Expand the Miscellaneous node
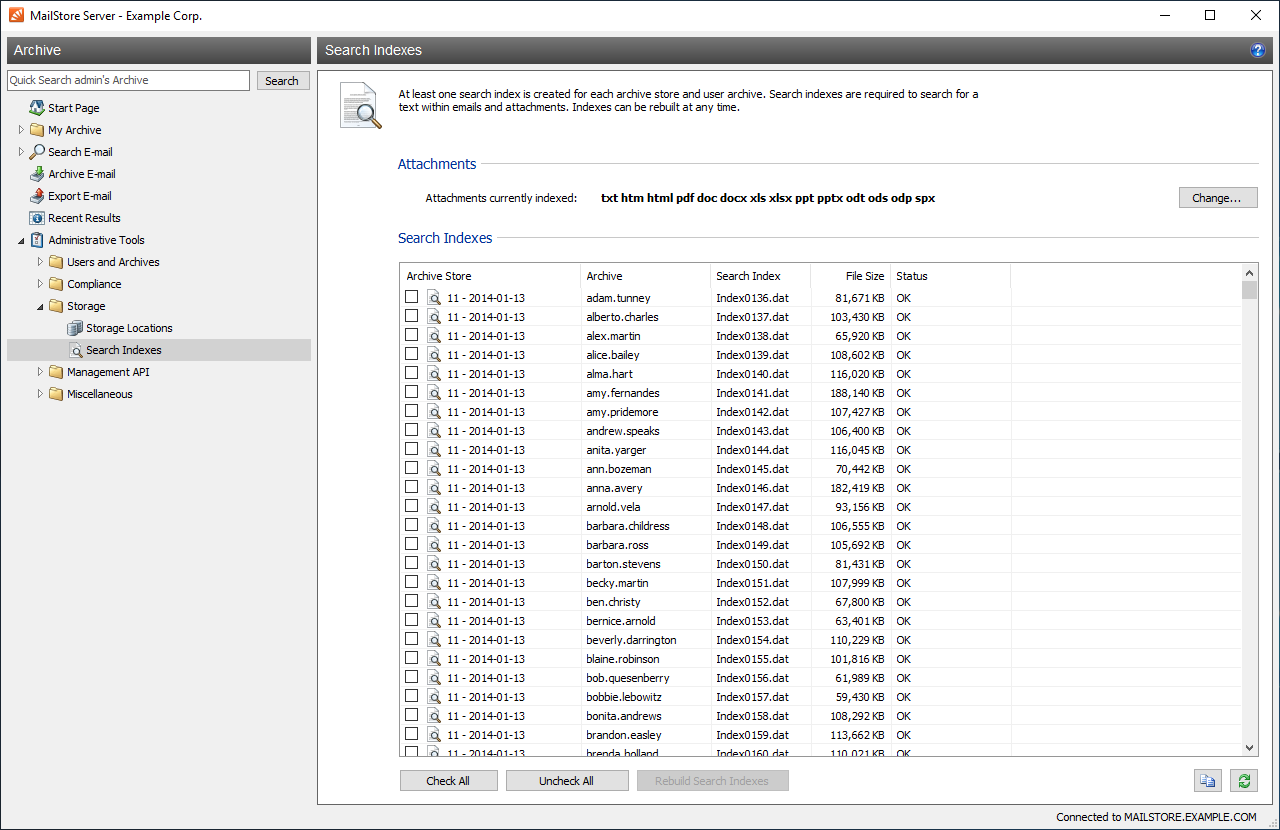The image size is (1280, 830). 40,394
